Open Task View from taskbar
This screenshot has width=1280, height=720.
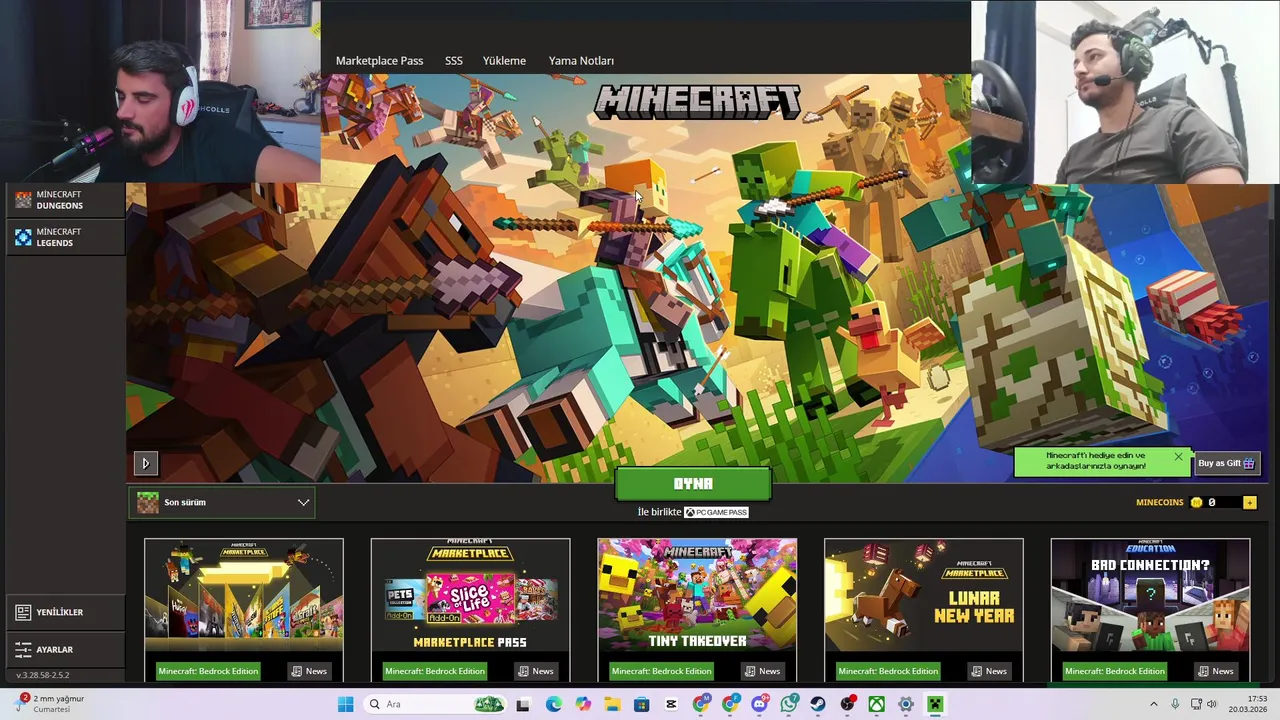pos(523,704)
